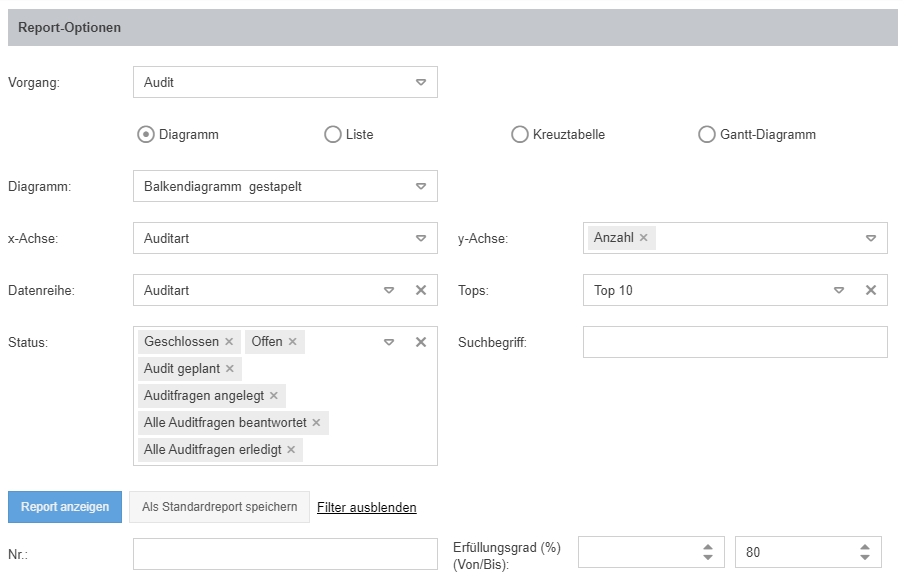The height and width of the screenshot is (583, 903).
Task: Clear the Tops selection
Action: tap(871, 290)
